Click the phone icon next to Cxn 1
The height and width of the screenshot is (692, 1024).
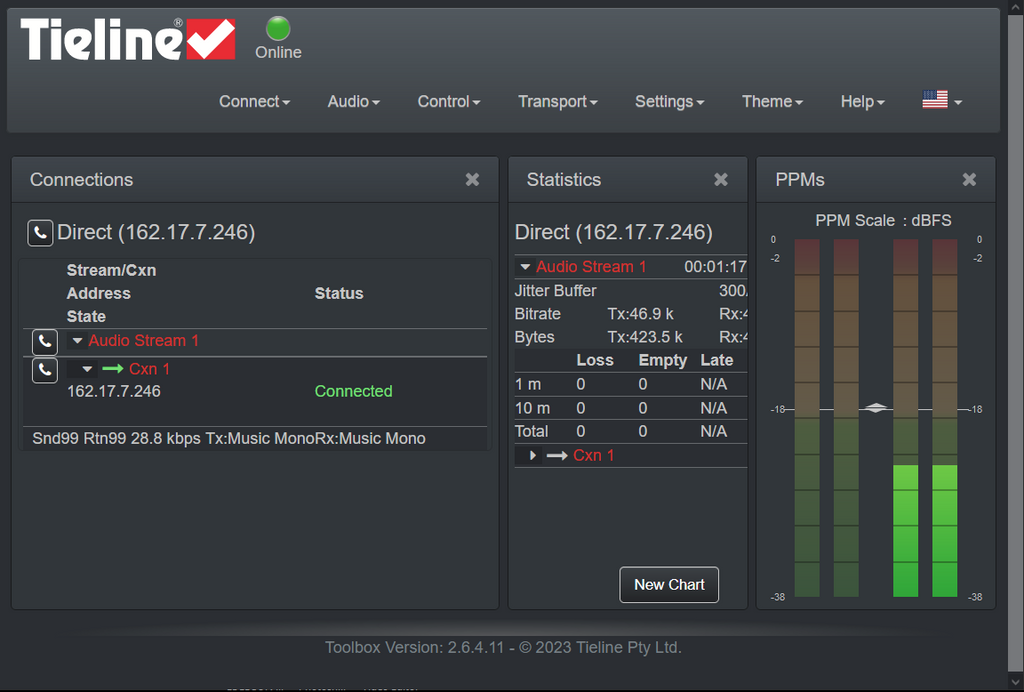click(45, 370)
